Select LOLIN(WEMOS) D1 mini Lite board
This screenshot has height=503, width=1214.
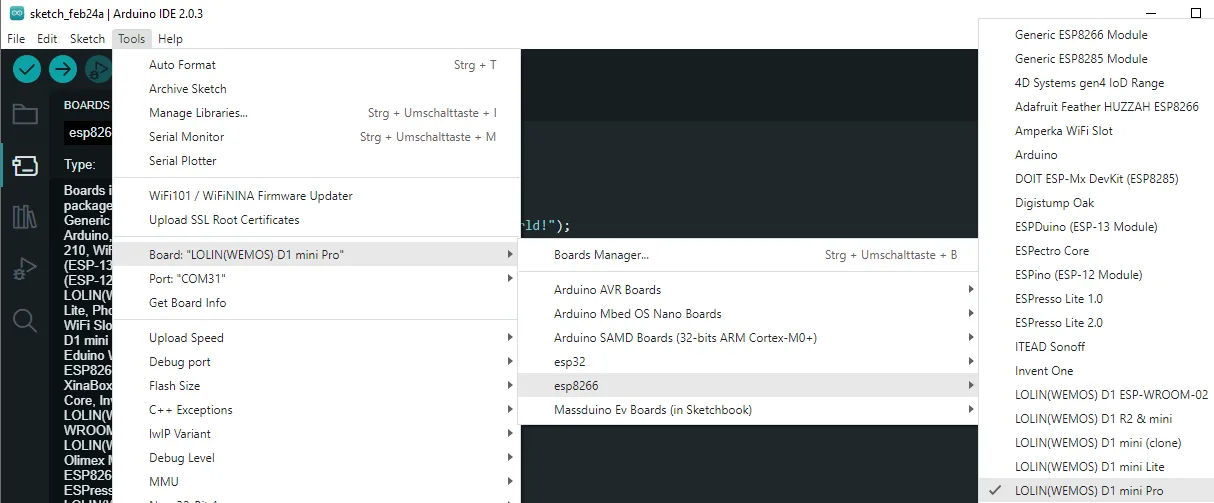pos(1089,467)
